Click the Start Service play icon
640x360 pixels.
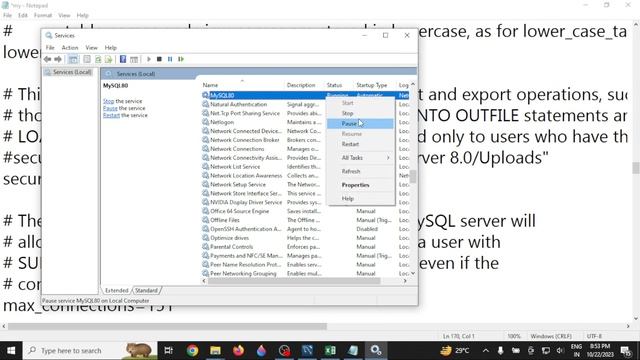(x=149, y=59)
